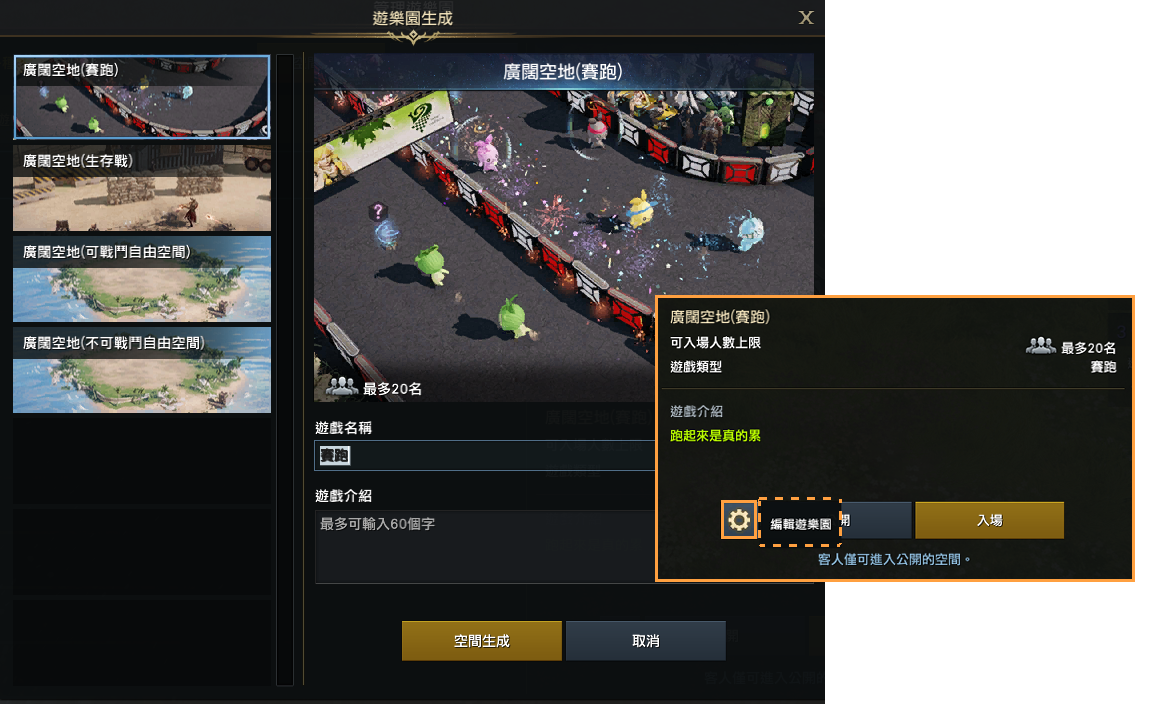Viewport: 1153px width, 704px height.
Task: Click the player count icon in the preview
Action: (x=342, y=387)
